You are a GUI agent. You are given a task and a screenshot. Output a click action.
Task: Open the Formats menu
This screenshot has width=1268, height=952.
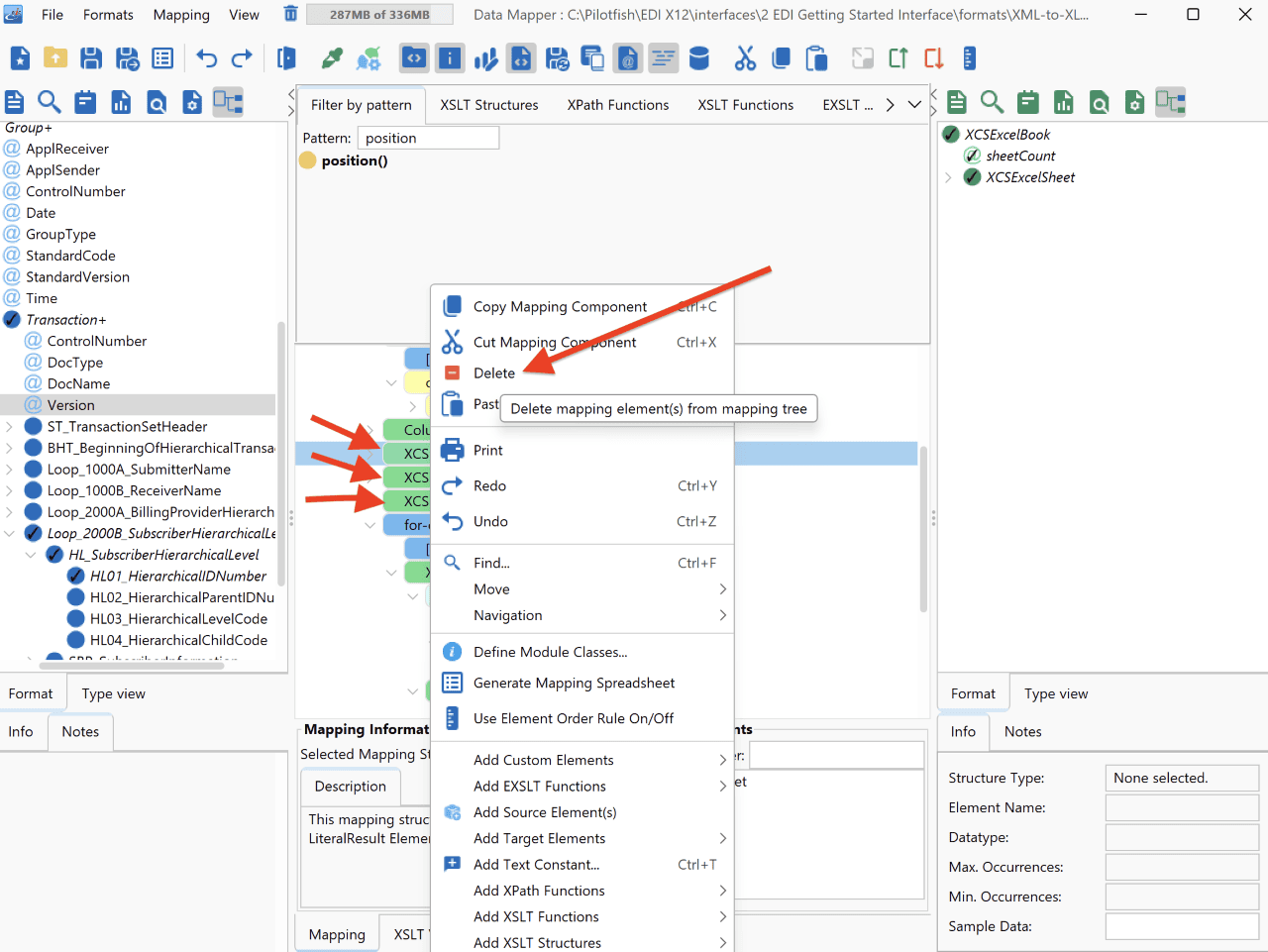pos(108,15)
